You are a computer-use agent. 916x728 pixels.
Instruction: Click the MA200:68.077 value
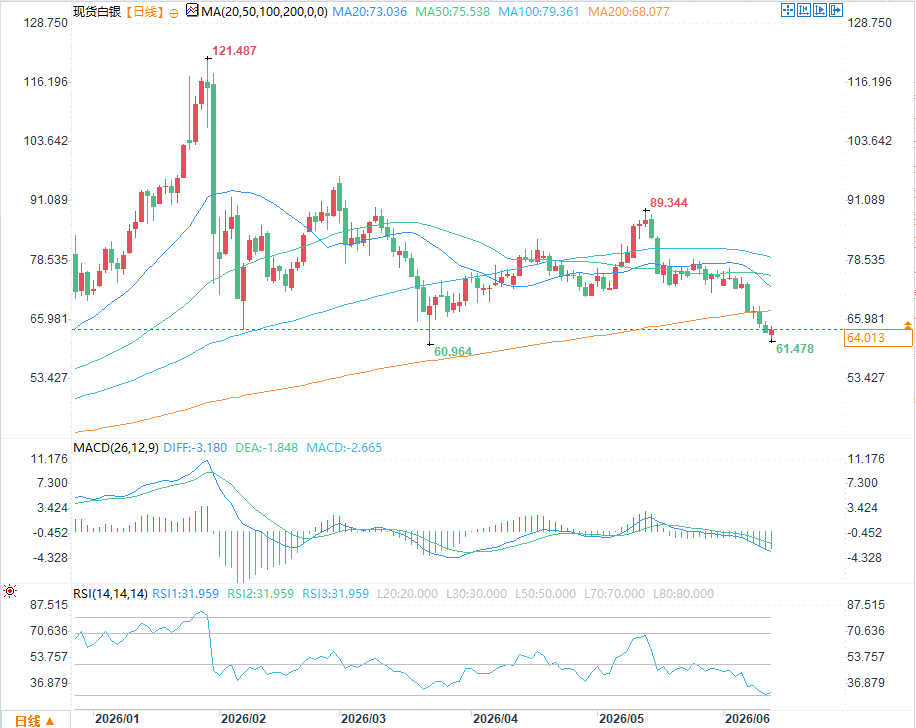(x=629, y=12)
